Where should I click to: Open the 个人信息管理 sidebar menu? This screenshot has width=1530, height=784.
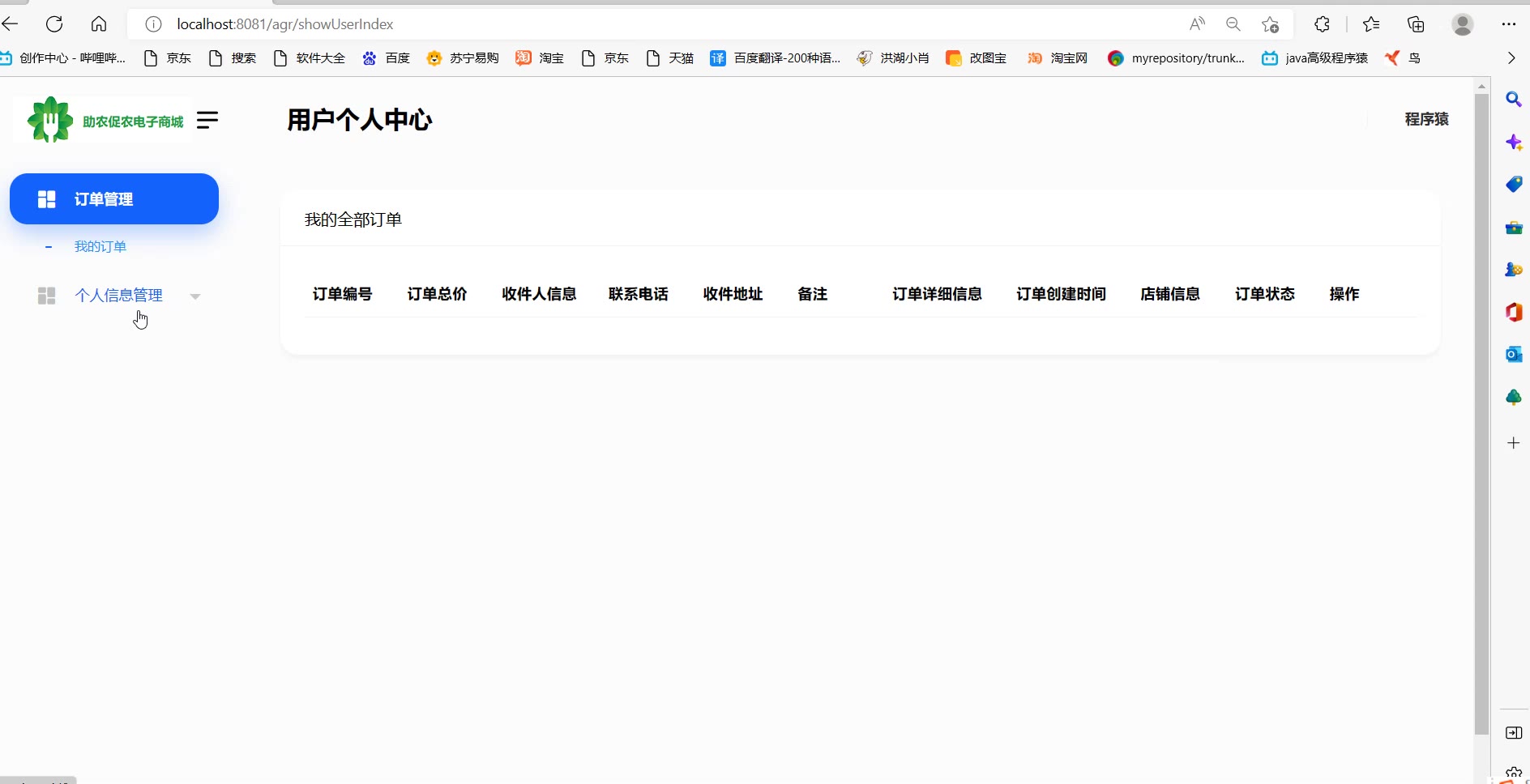coord(119,296)
